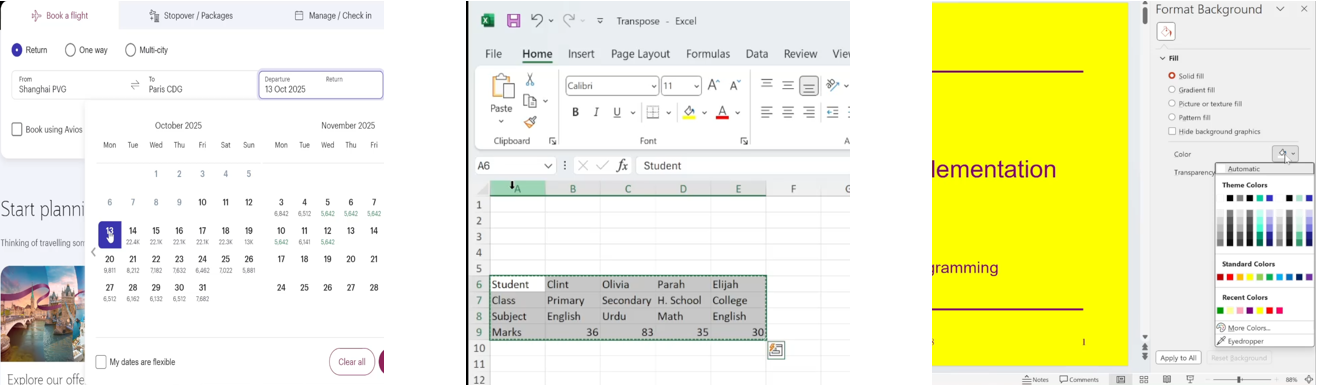Viewport: 1317px width, 387px height.
Task: Click the Apply to All button
Action: pyautogui.click(x=1178, y=358)
